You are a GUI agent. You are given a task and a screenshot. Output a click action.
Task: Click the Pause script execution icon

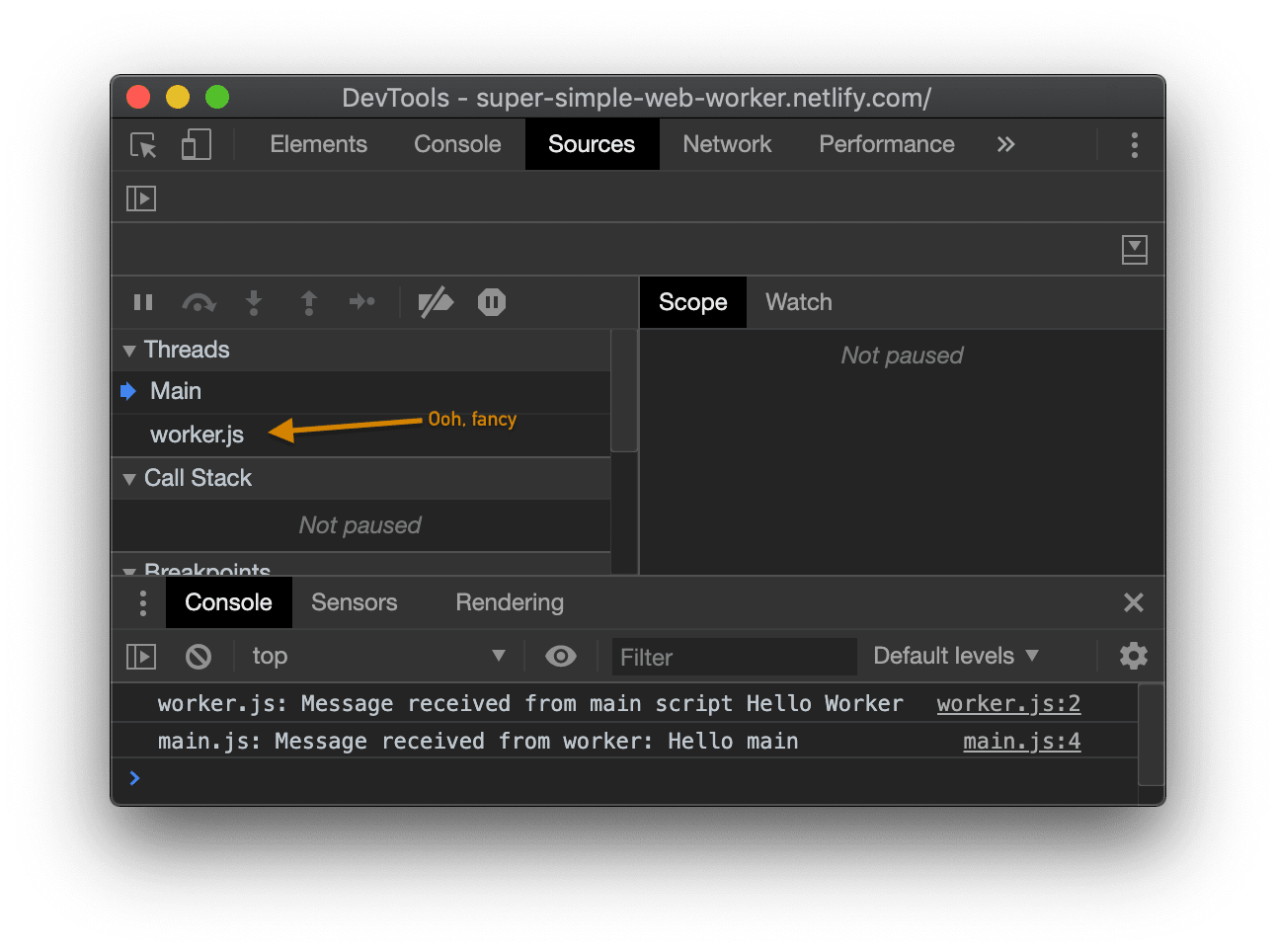143,302
